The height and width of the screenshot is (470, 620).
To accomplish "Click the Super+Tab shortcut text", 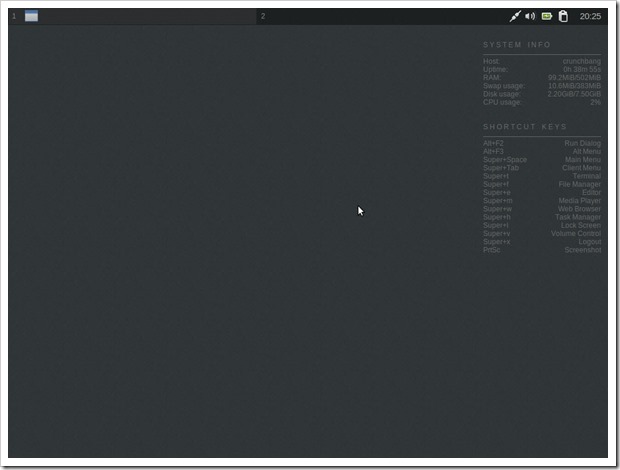I will tap(501, 168).
